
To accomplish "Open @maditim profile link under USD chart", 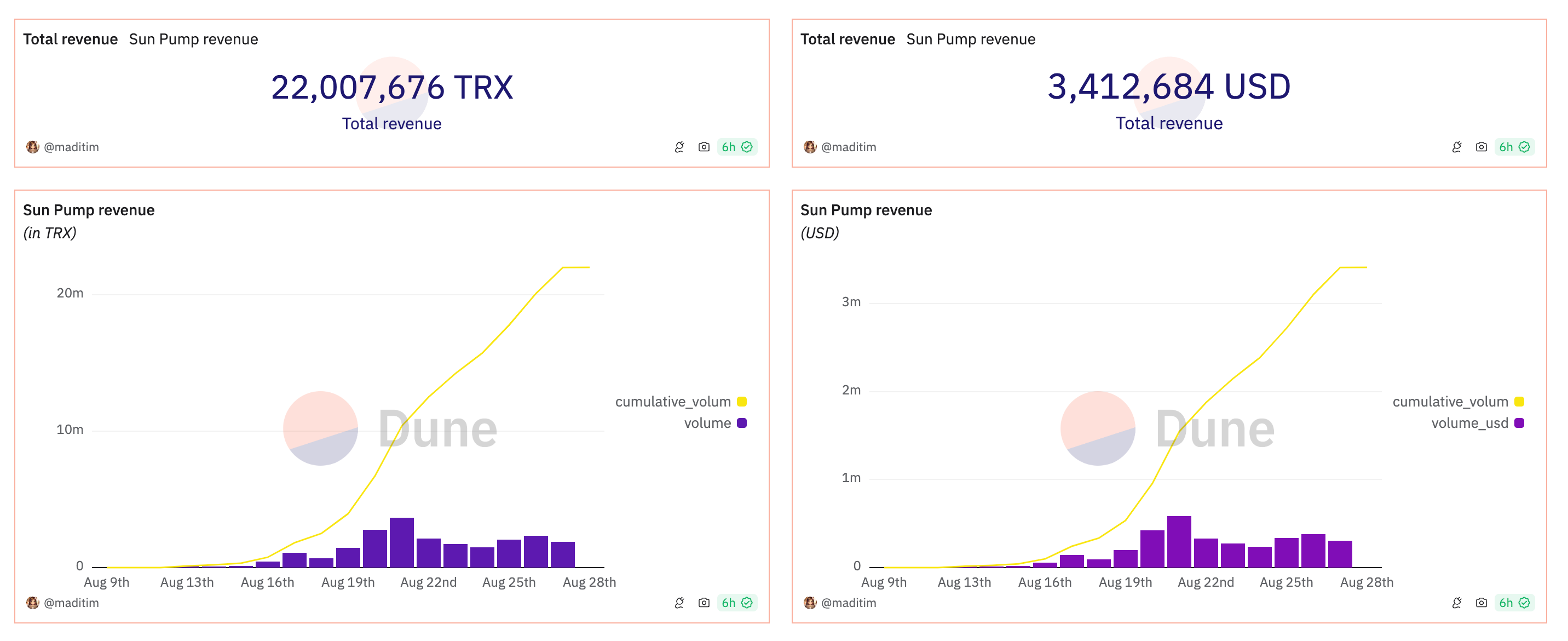I will 848,603.
